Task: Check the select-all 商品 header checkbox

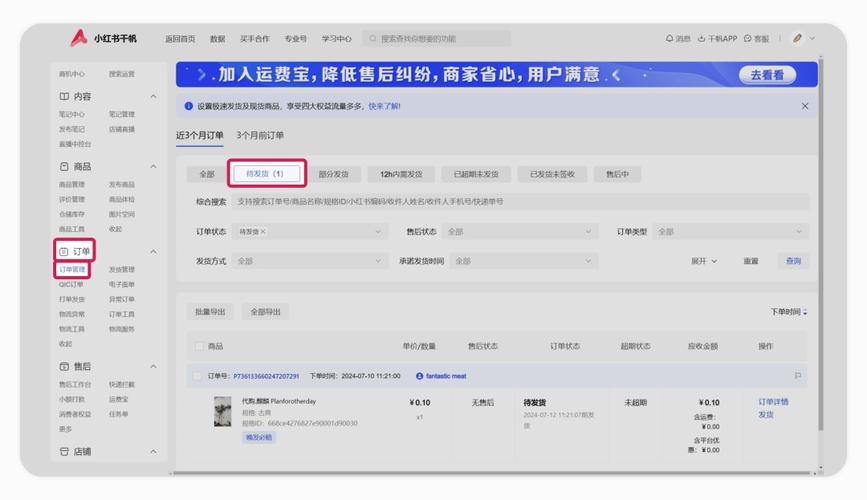Action: 199,346
